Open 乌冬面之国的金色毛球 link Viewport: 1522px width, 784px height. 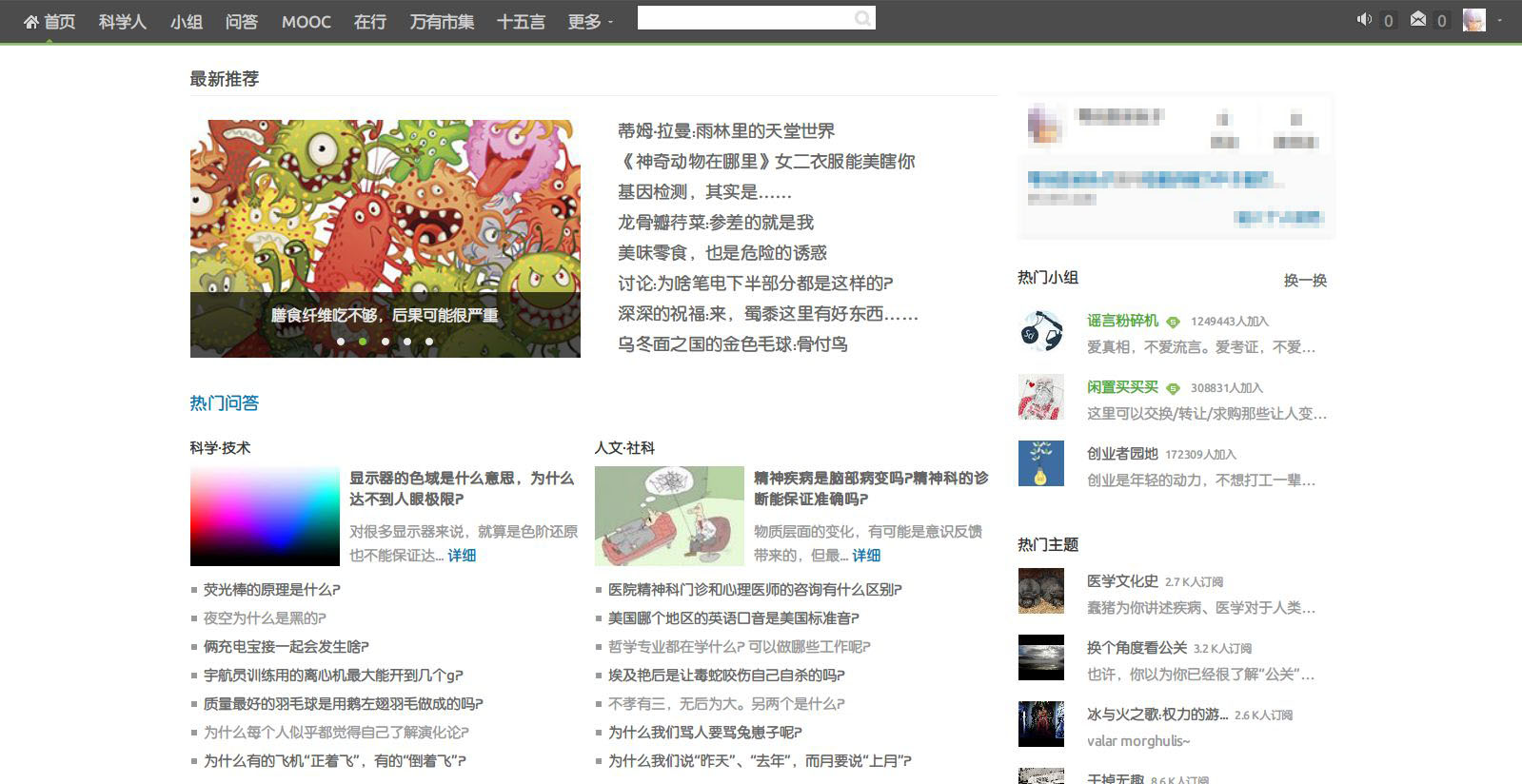click(x=733, y=344)
